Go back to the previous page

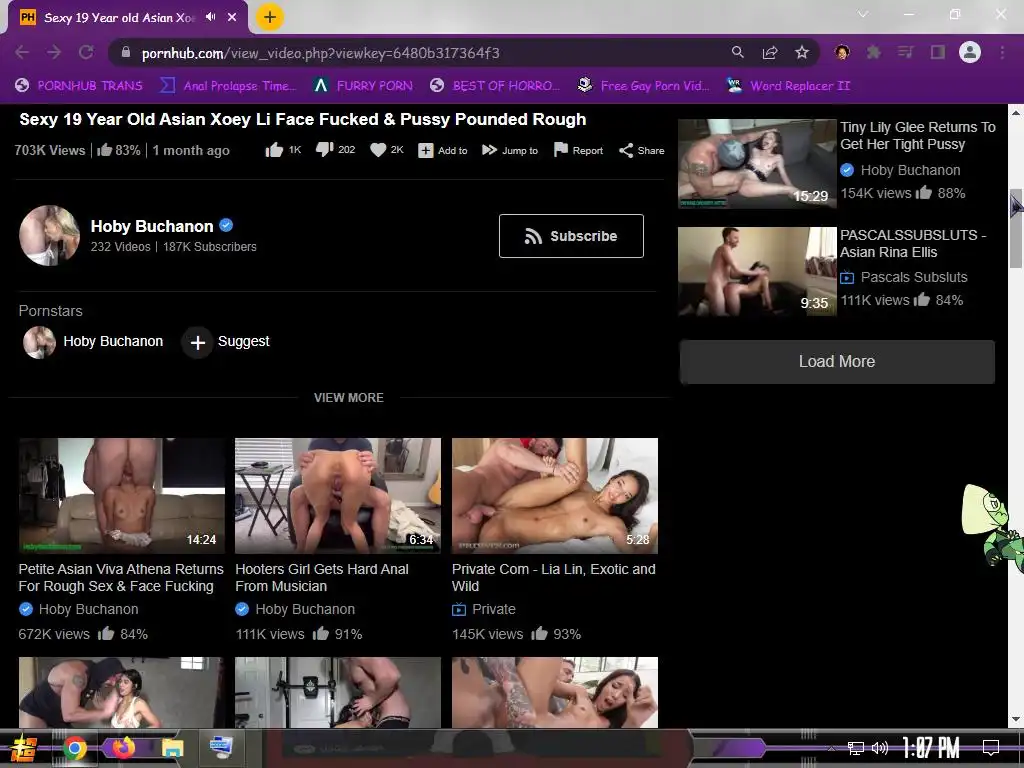pos(22,53)
